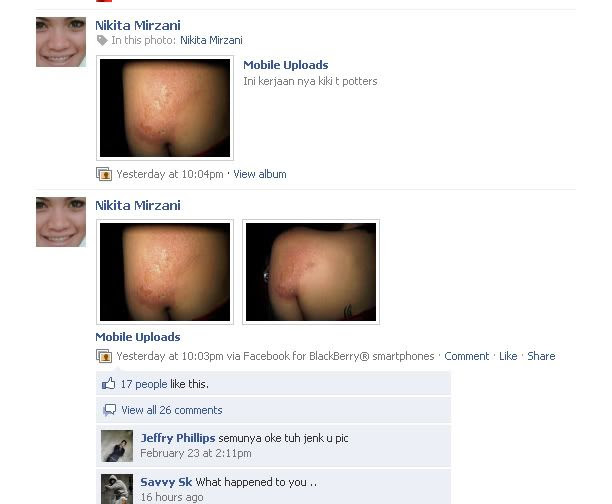Click the photo album icon next to Yesterday at 10:03pm

point(104,356)
